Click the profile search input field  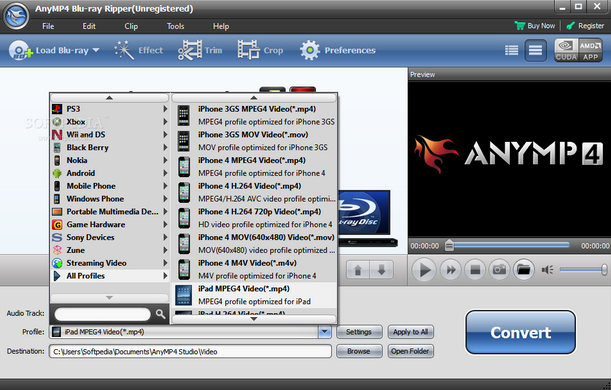pos(102,314)
